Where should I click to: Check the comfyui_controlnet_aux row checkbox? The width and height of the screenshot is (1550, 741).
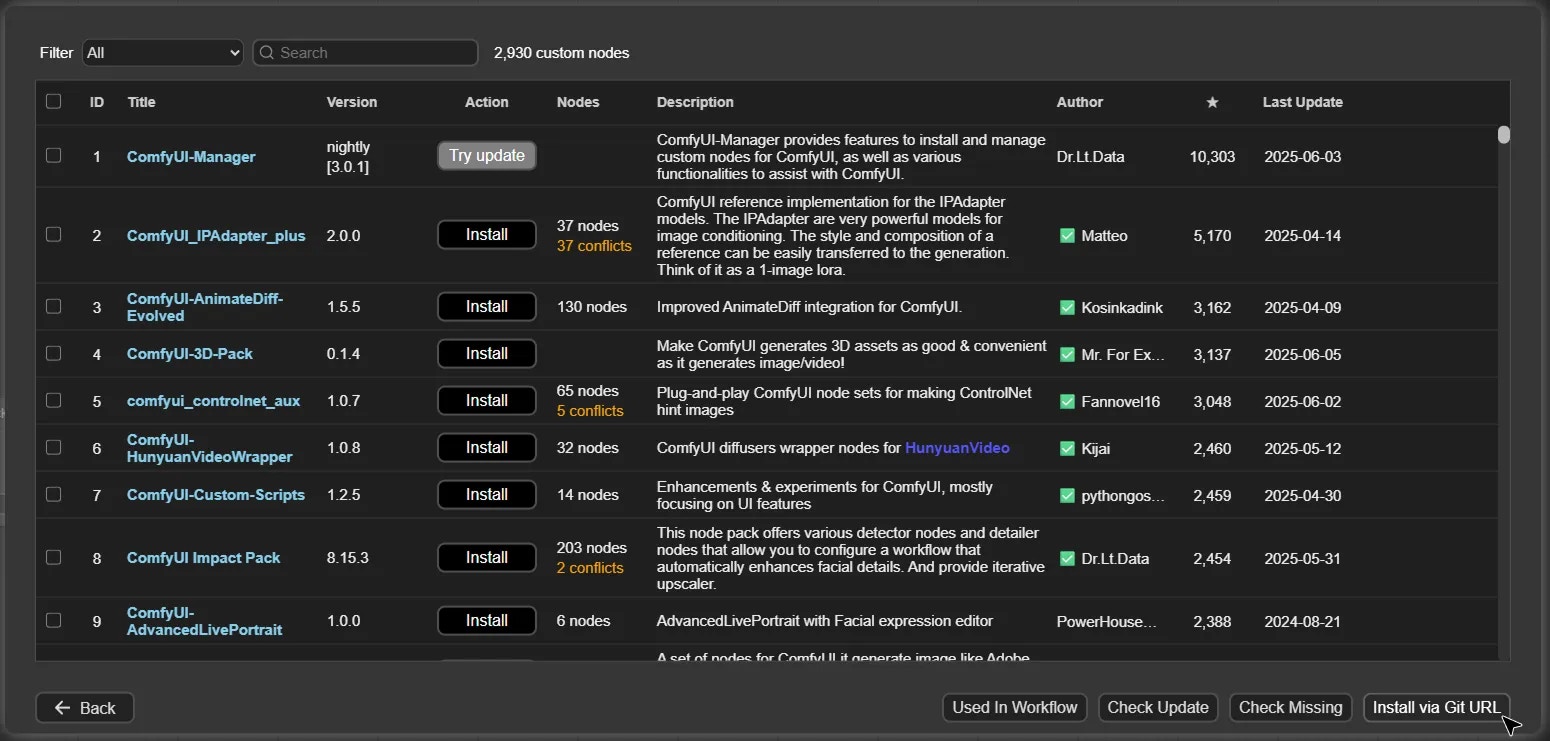tap(54, 400)
